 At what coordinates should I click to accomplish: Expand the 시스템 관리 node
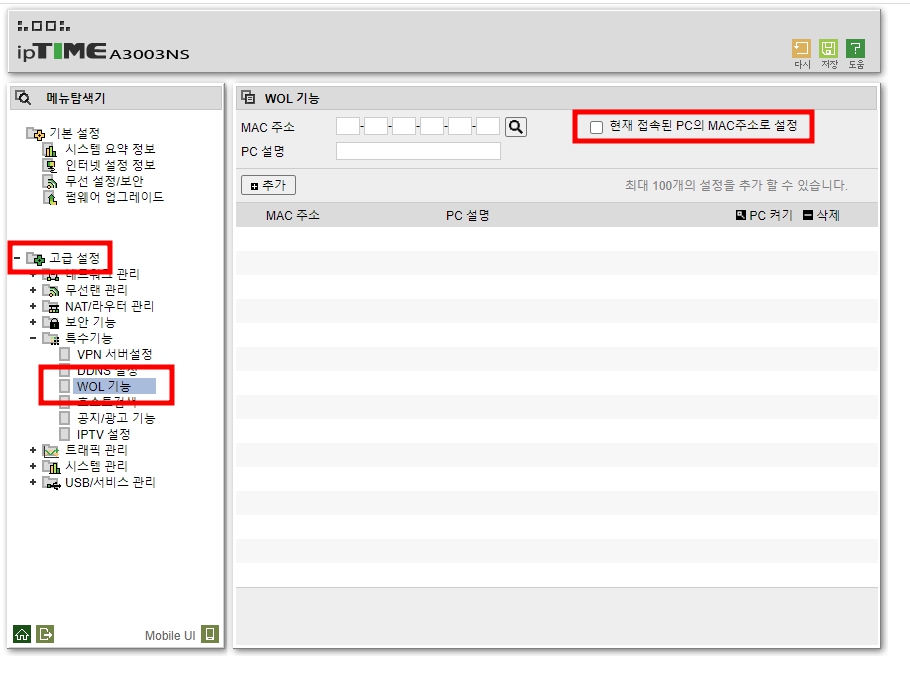(x=33, y=466)
